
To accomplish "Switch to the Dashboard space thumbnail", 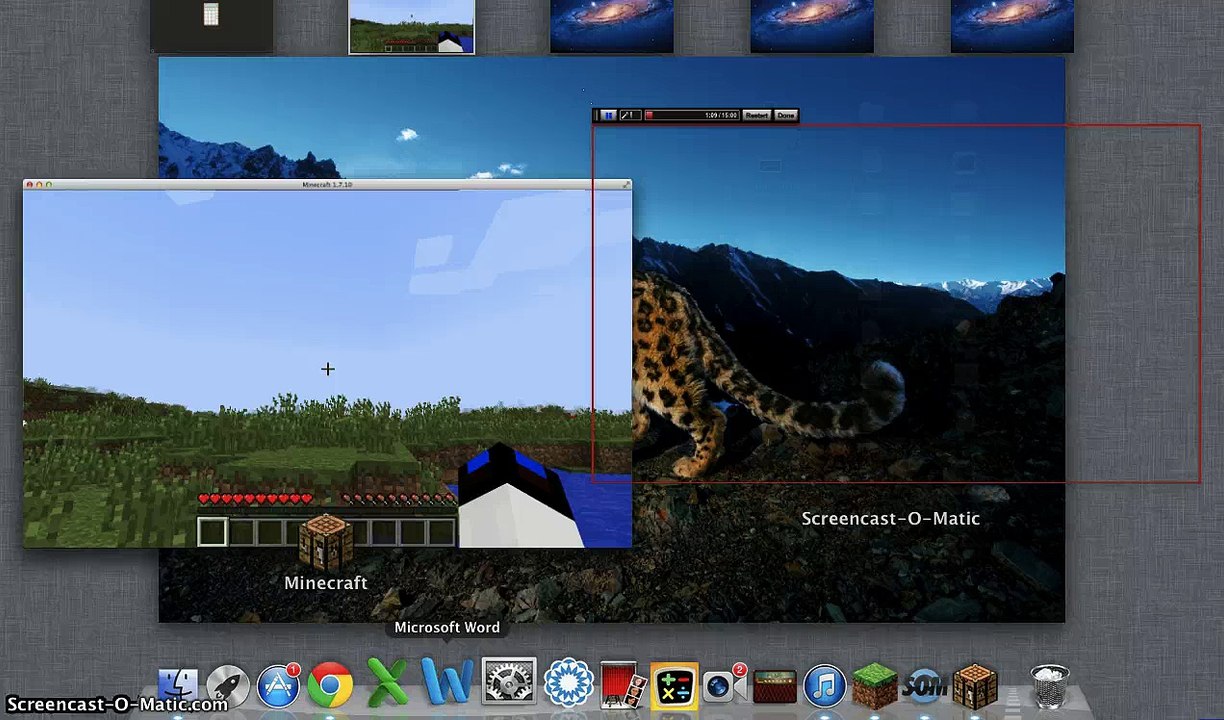I will (x=211, y=26).
